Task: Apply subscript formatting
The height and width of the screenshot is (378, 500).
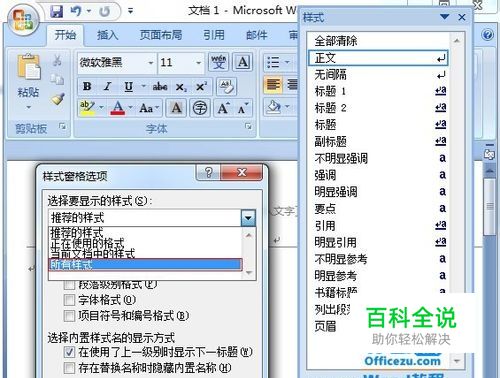Action: (x=181, y=87)
